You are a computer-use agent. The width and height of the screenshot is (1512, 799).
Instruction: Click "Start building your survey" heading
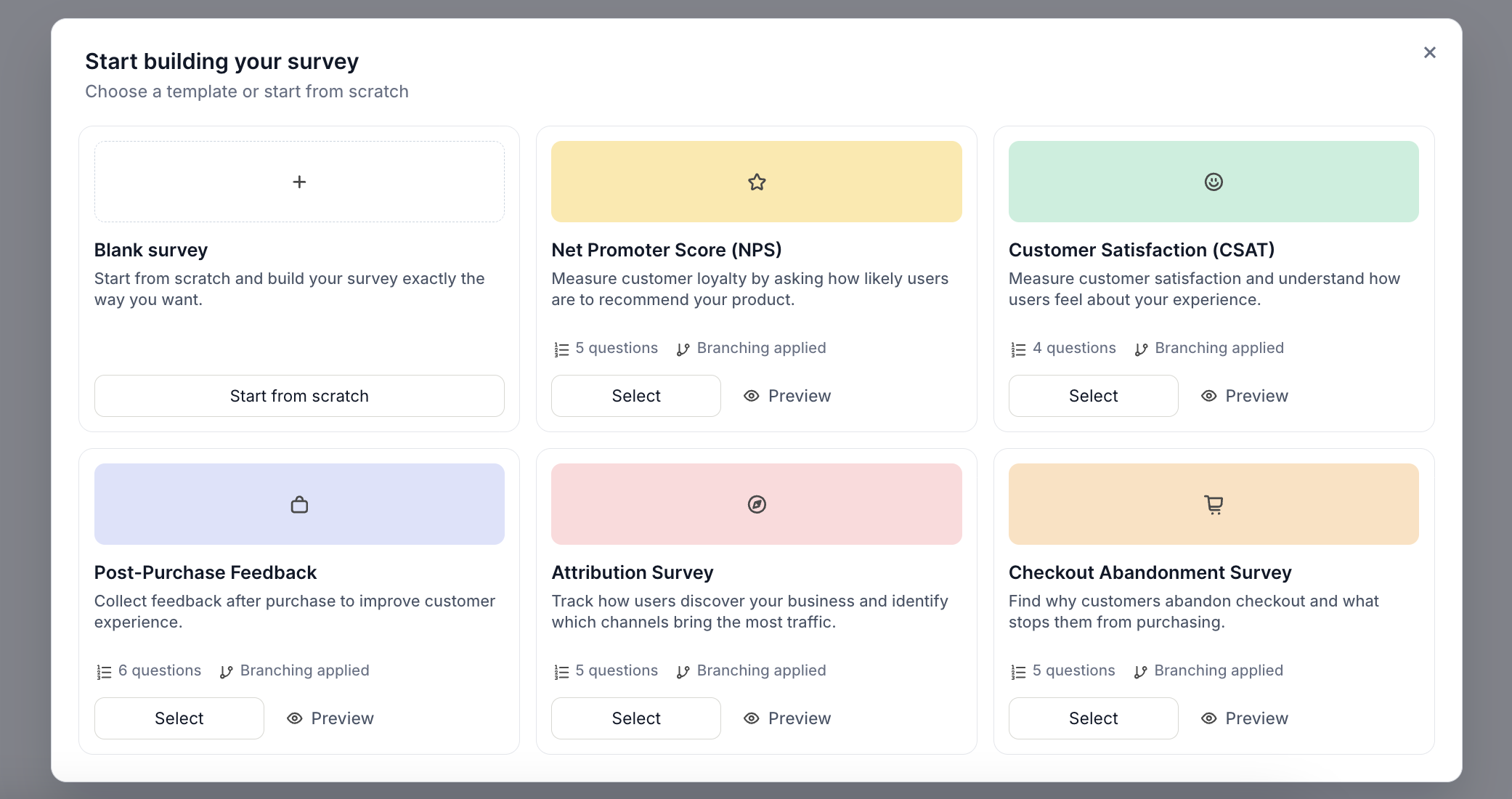pyautogui.click(x=222, y=61)
